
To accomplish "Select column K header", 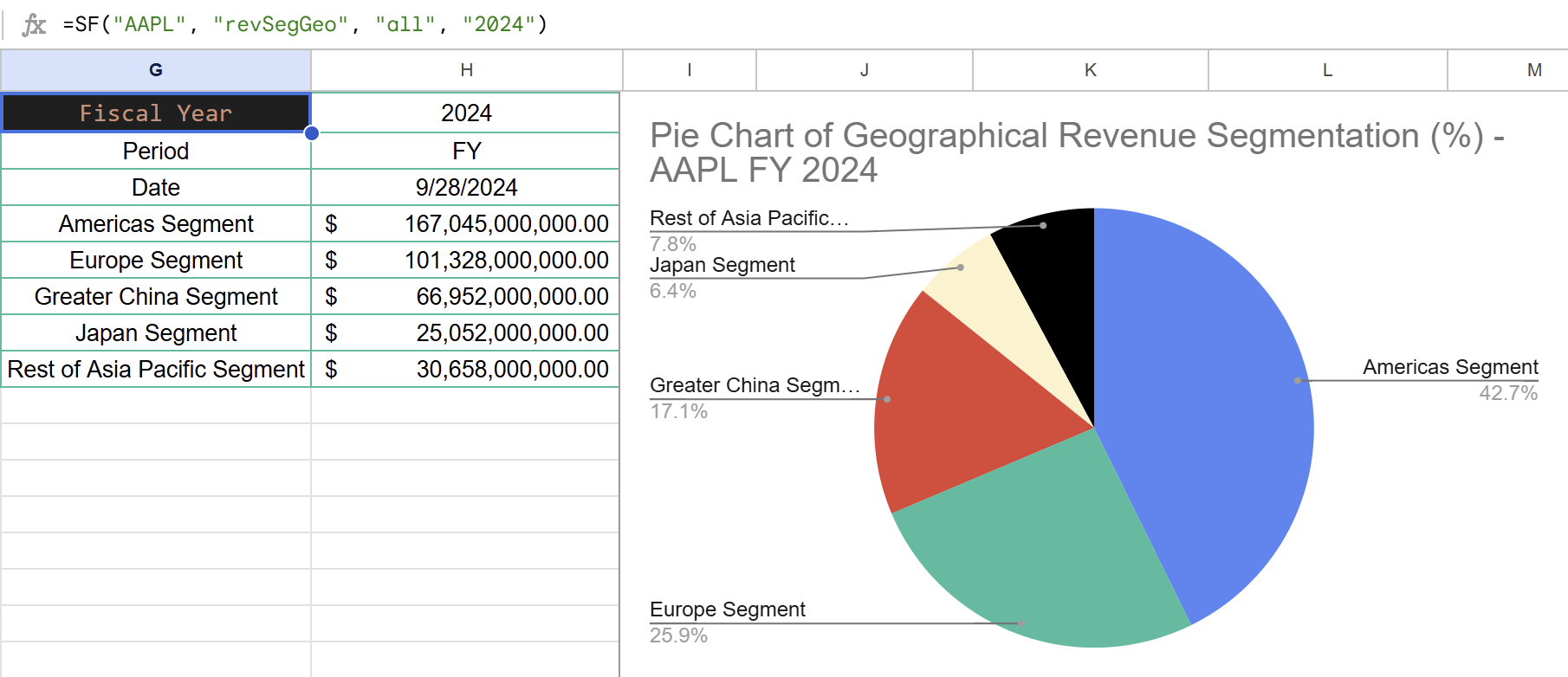I will tap(1090, 70).
